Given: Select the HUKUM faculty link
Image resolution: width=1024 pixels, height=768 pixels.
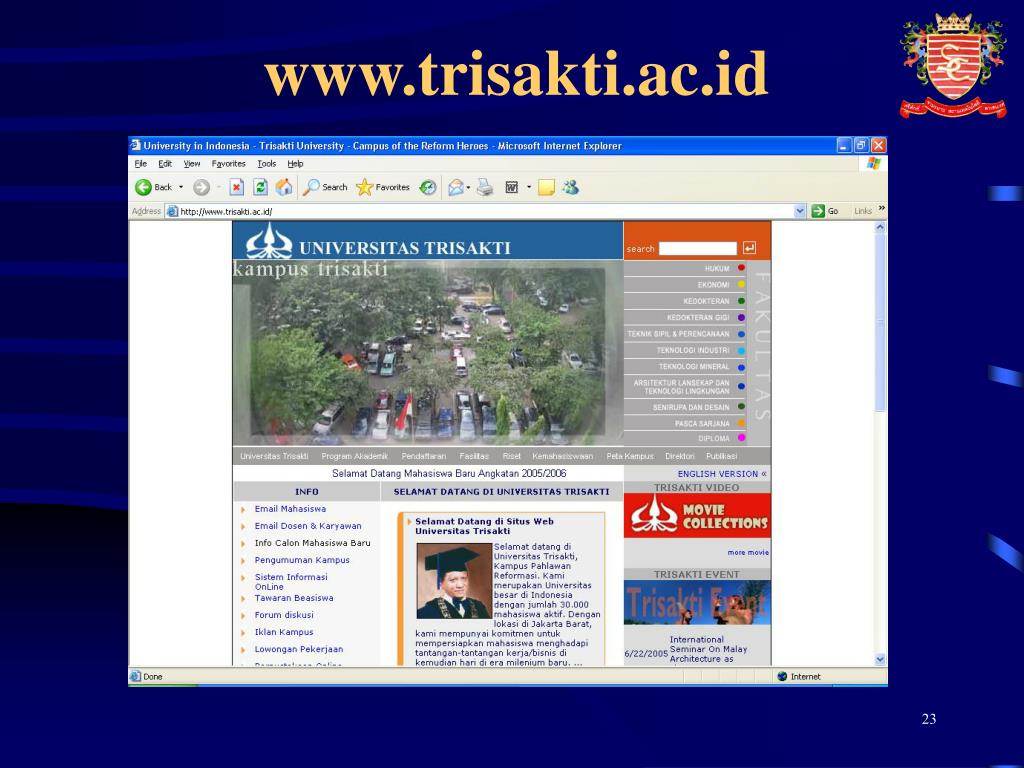Looking at the screenshot, I should point(717,268).
